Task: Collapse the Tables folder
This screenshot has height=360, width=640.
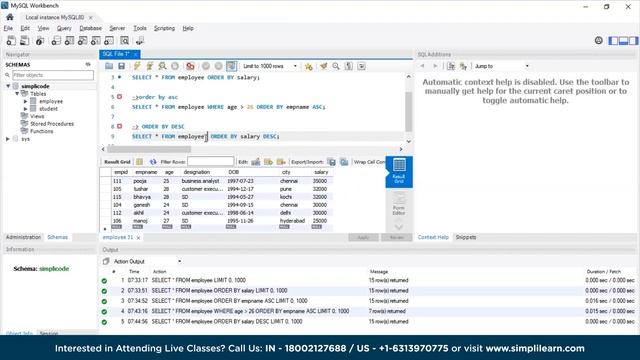Action: point(17,94)
